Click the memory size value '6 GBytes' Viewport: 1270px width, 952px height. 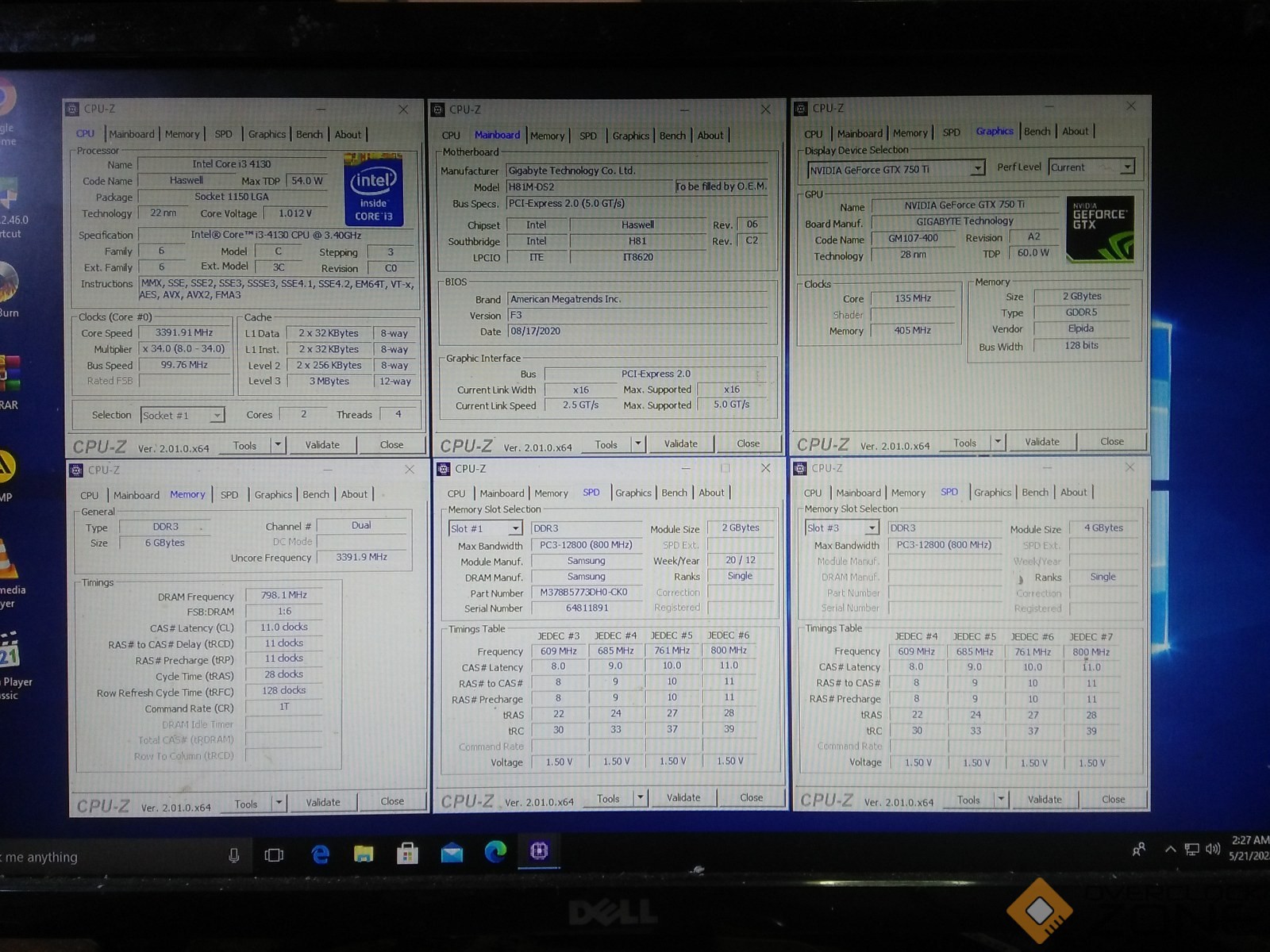(x=165, y=543)
